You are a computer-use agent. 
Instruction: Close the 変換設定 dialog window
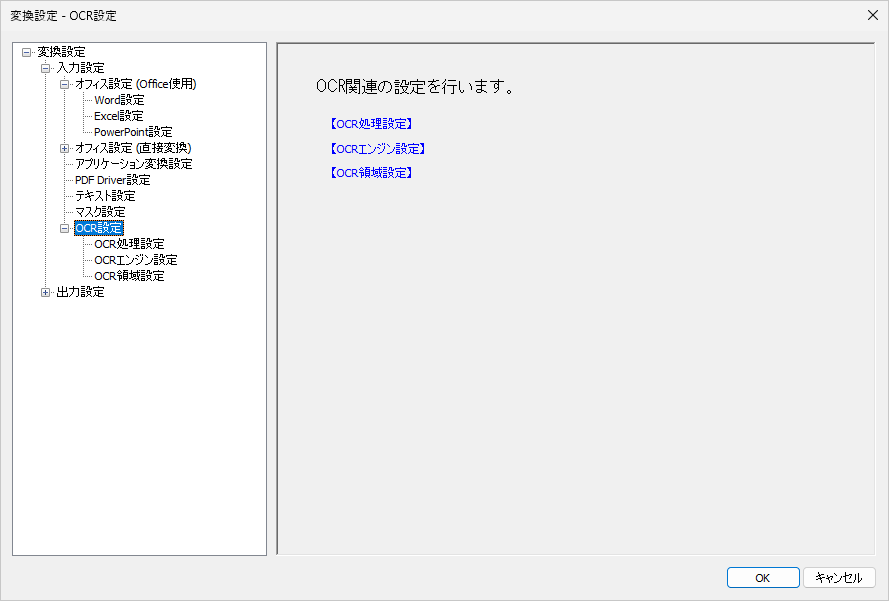click(x=872, y=15)
